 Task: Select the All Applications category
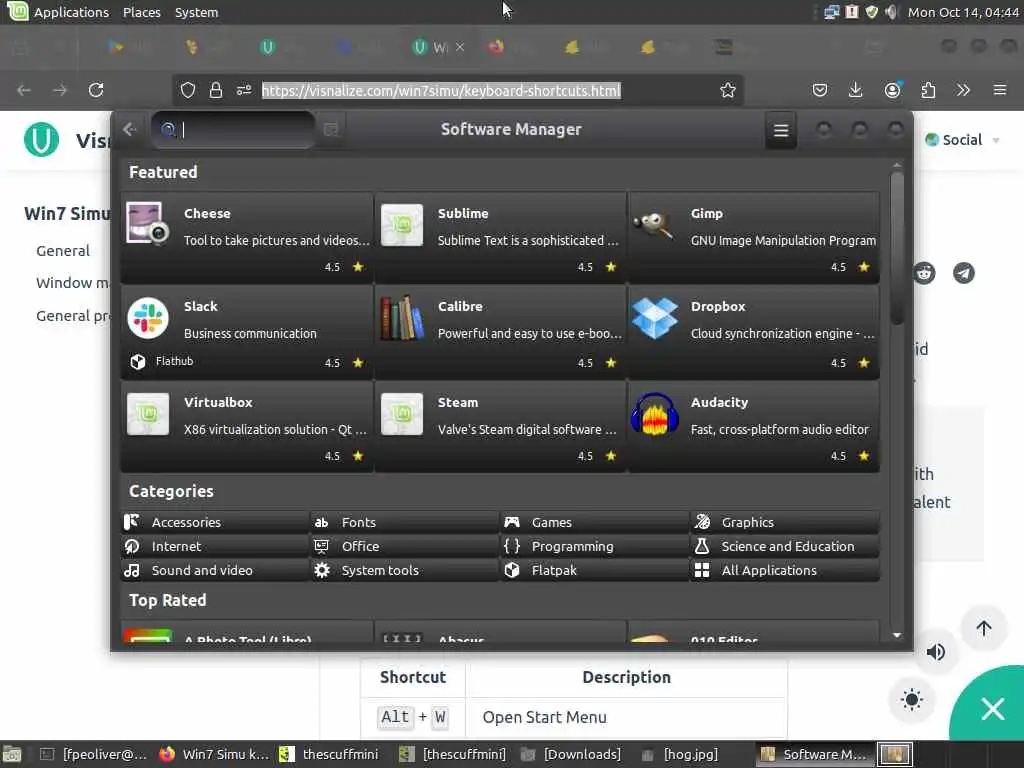785,570
